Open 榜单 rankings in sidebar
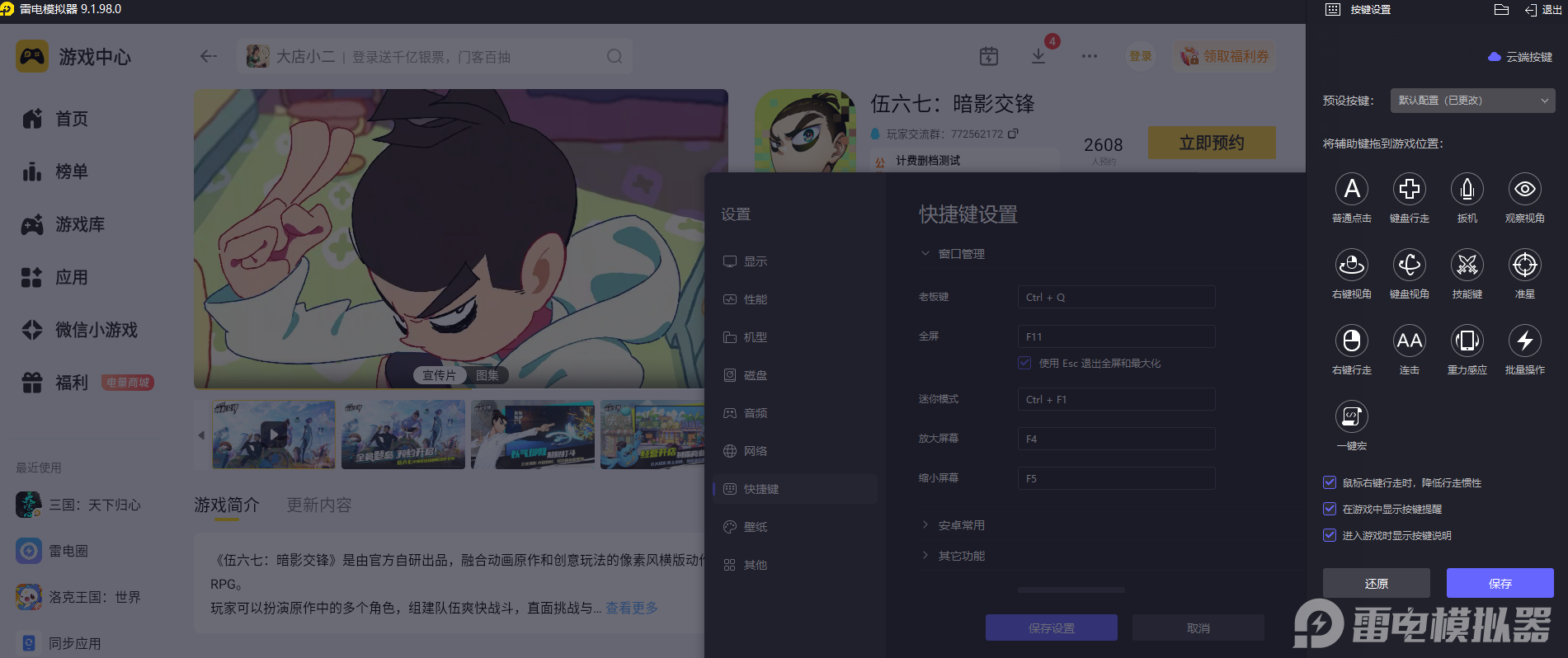Image resolution: width=1568 pixels, height=658 pixels. [x=54, y=172]
